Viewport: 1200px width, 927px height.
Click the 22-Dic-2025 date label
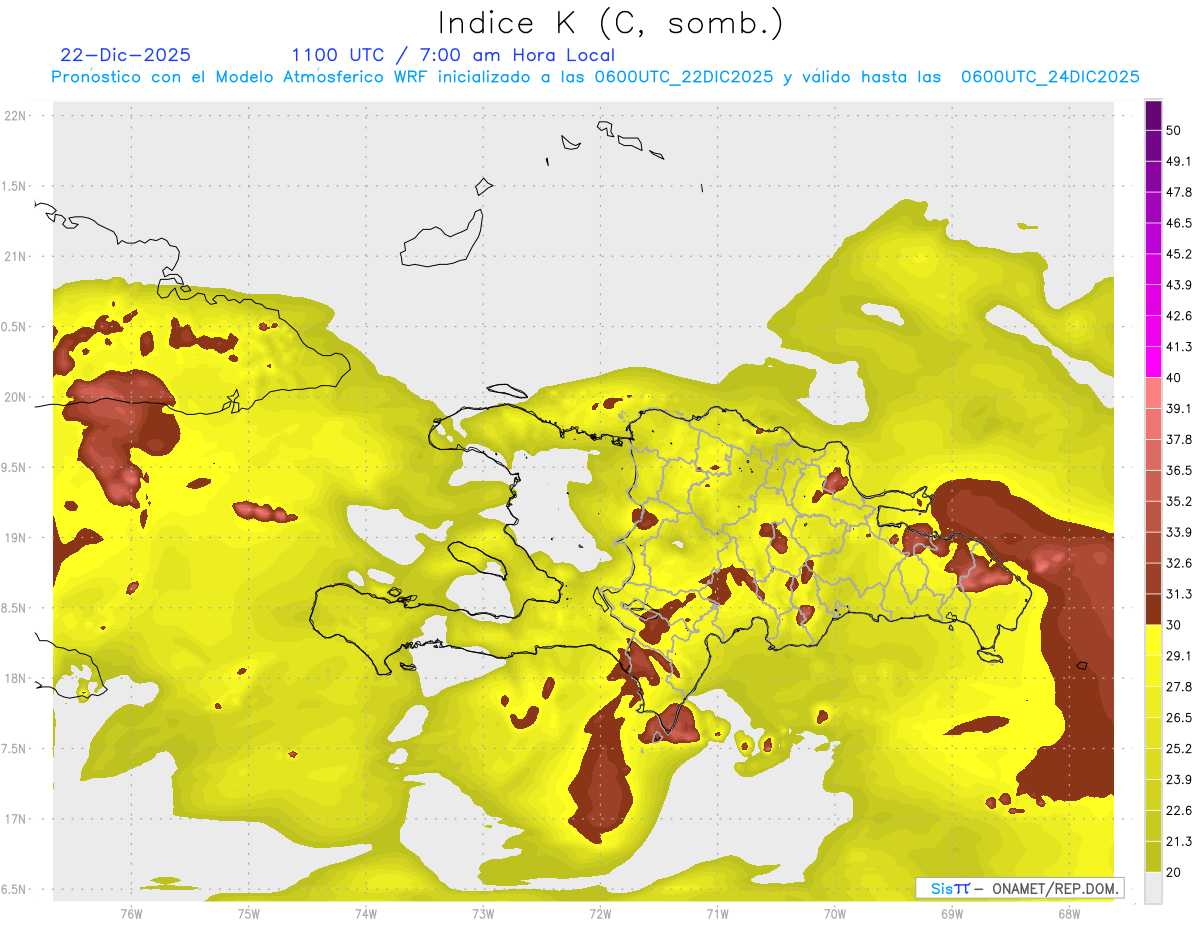(125, 55)
